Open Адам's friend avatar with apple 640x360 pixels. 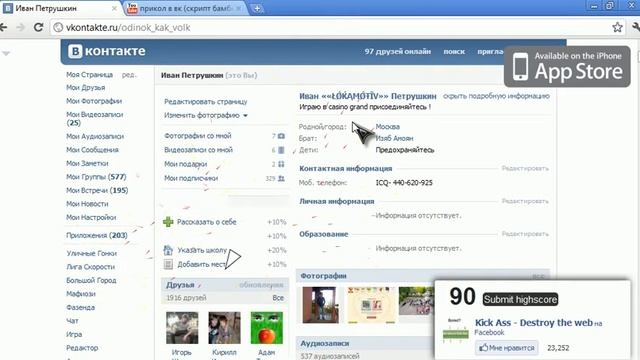pyautogui.click(x=267, y=328)
